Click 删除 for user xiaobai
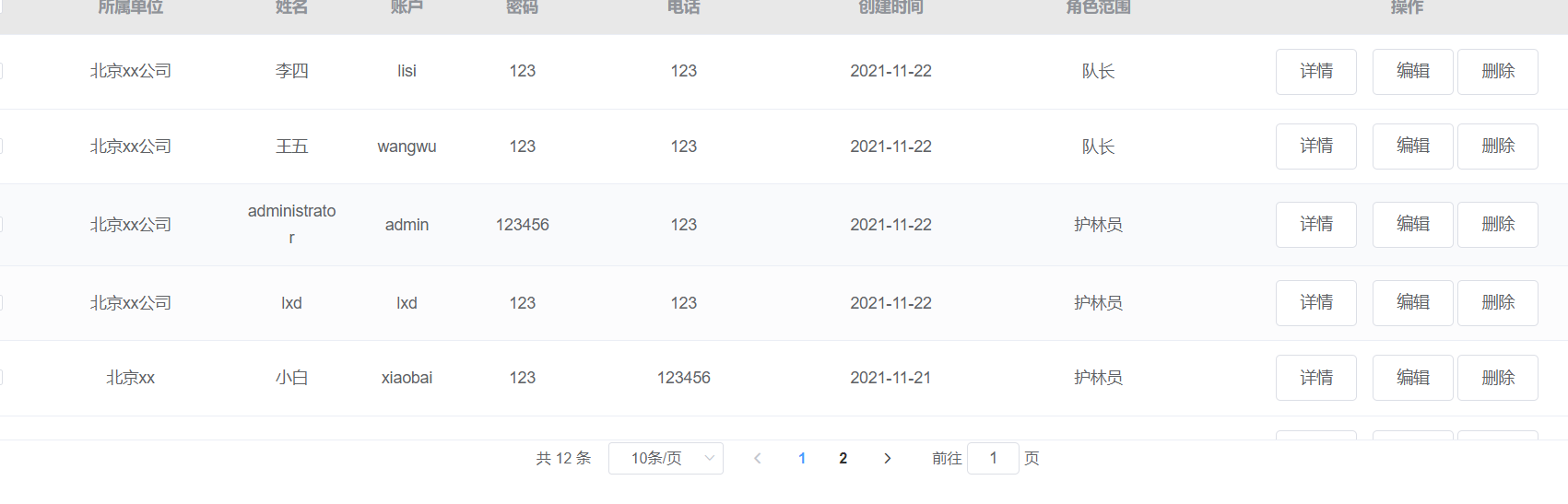The image size is (1568, 504). (1498, 378)
